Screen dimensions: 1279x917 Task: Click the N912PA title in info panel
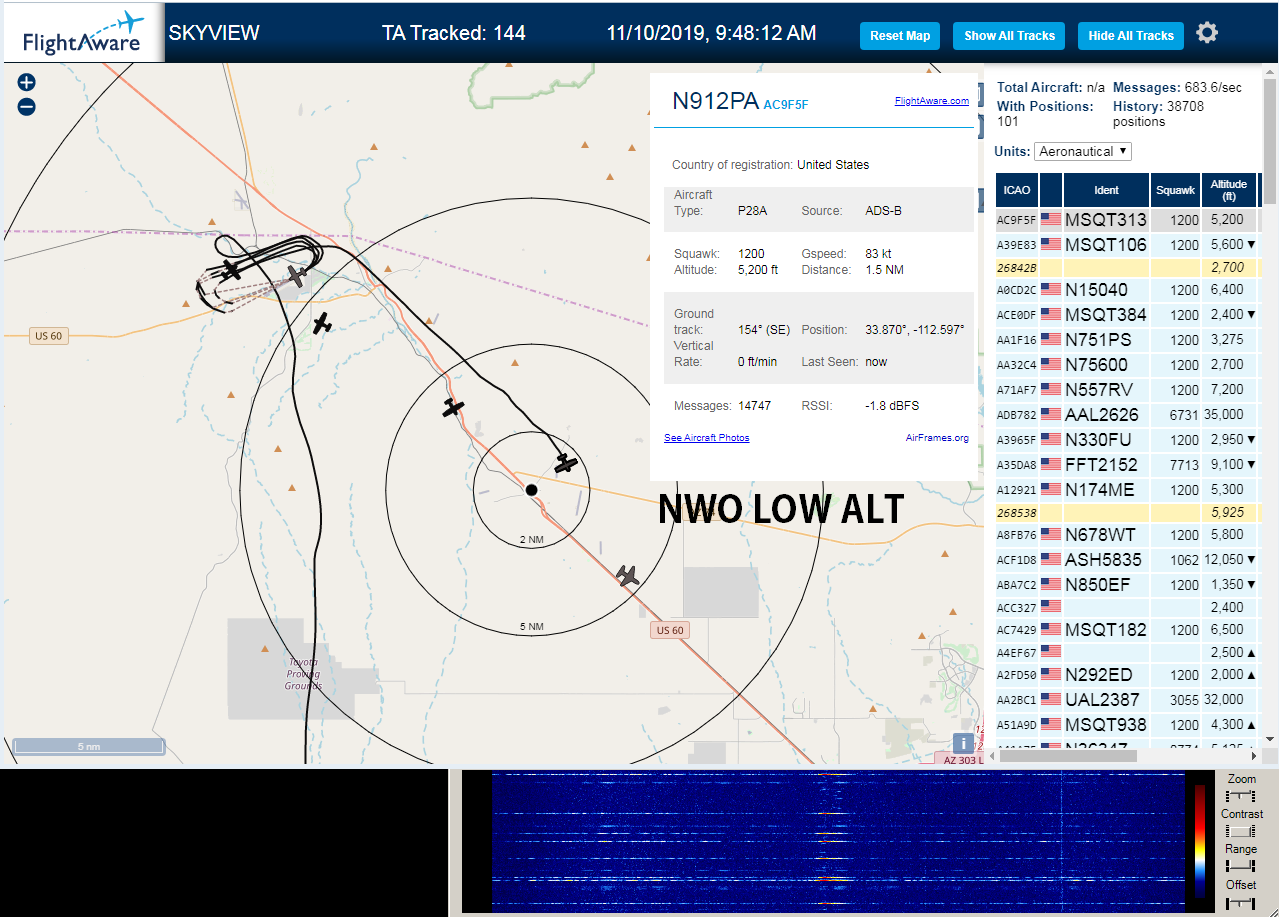[x=715, y=100]
